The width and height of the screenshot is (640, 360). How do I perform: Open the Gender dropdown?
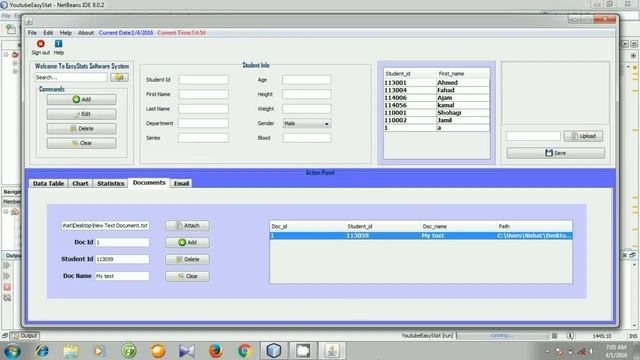coord(307,124)
